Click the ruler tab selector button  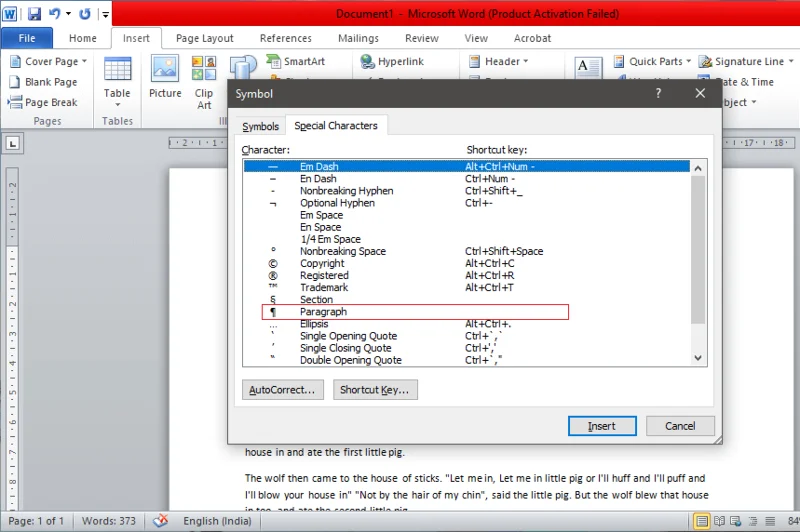(13, 143)
